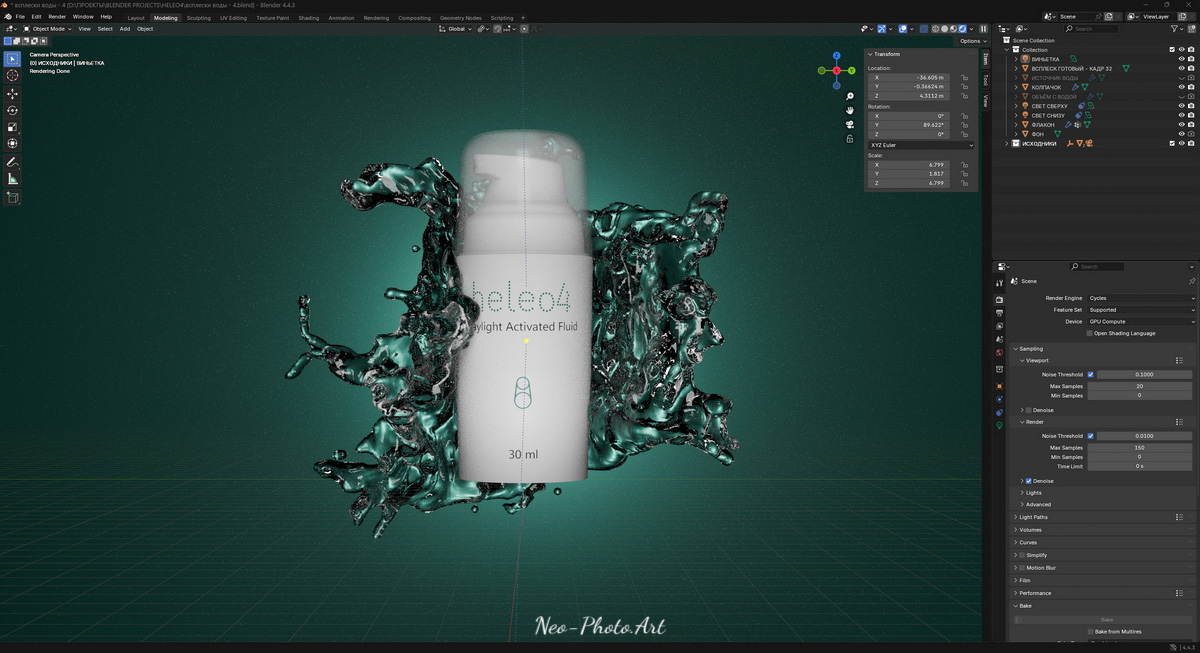Image resolution: width=1200 pixels, height=653 pixels.
Task: Click the viewport Options button
Action: coord(971,41)
